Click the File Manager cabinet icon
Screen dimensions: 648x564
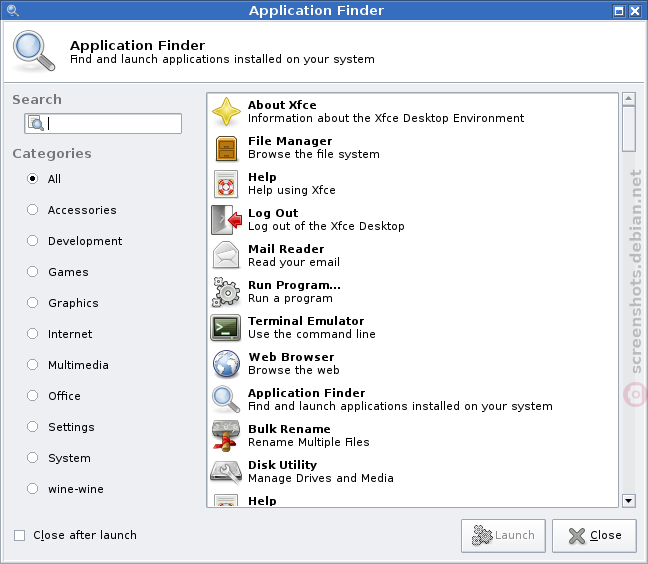pyautogui.click(x=226, y=148)
